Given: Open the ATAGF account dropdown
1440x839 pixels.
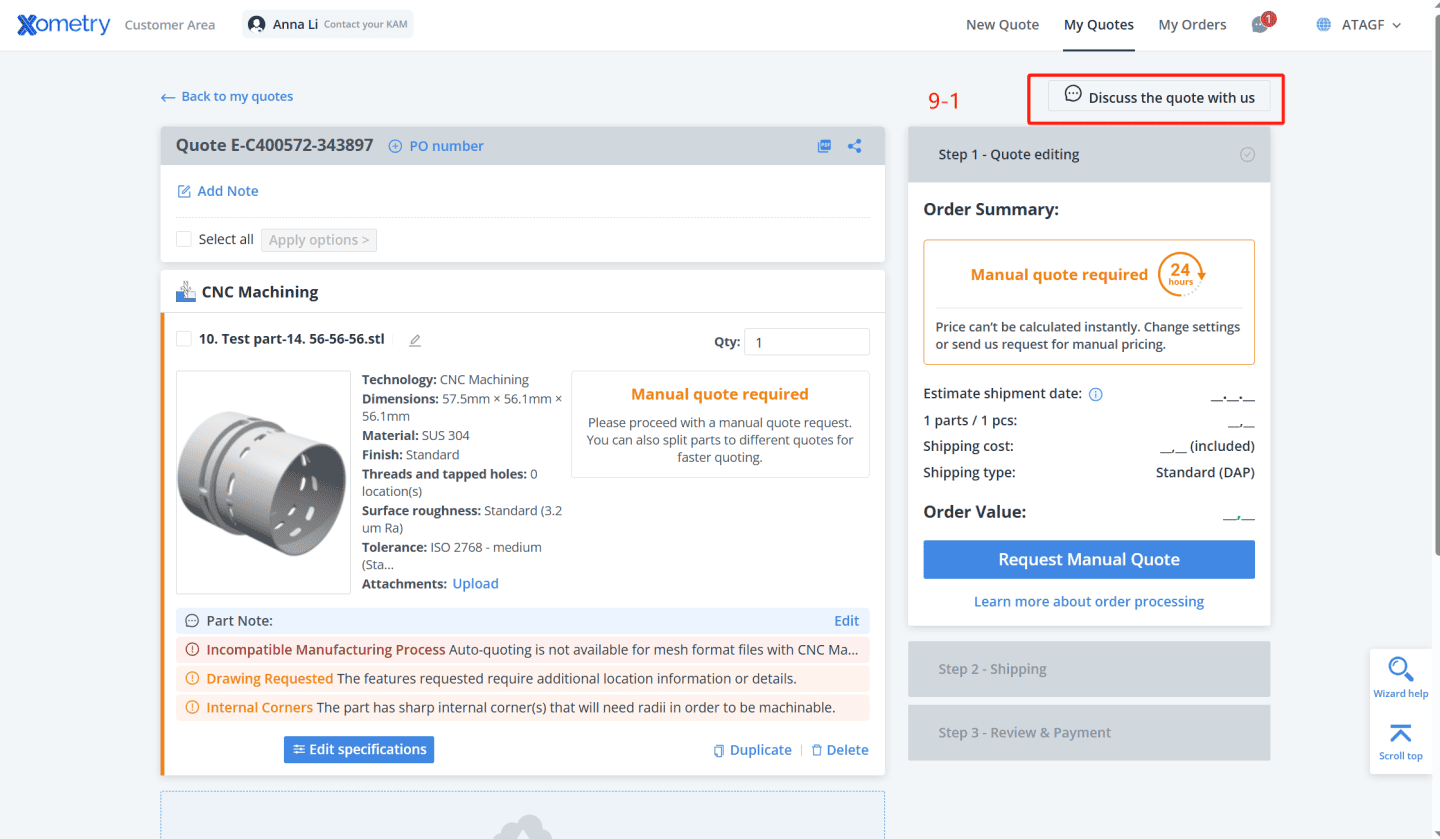Looking at the screenshot, I should [x=1360, y=25].
